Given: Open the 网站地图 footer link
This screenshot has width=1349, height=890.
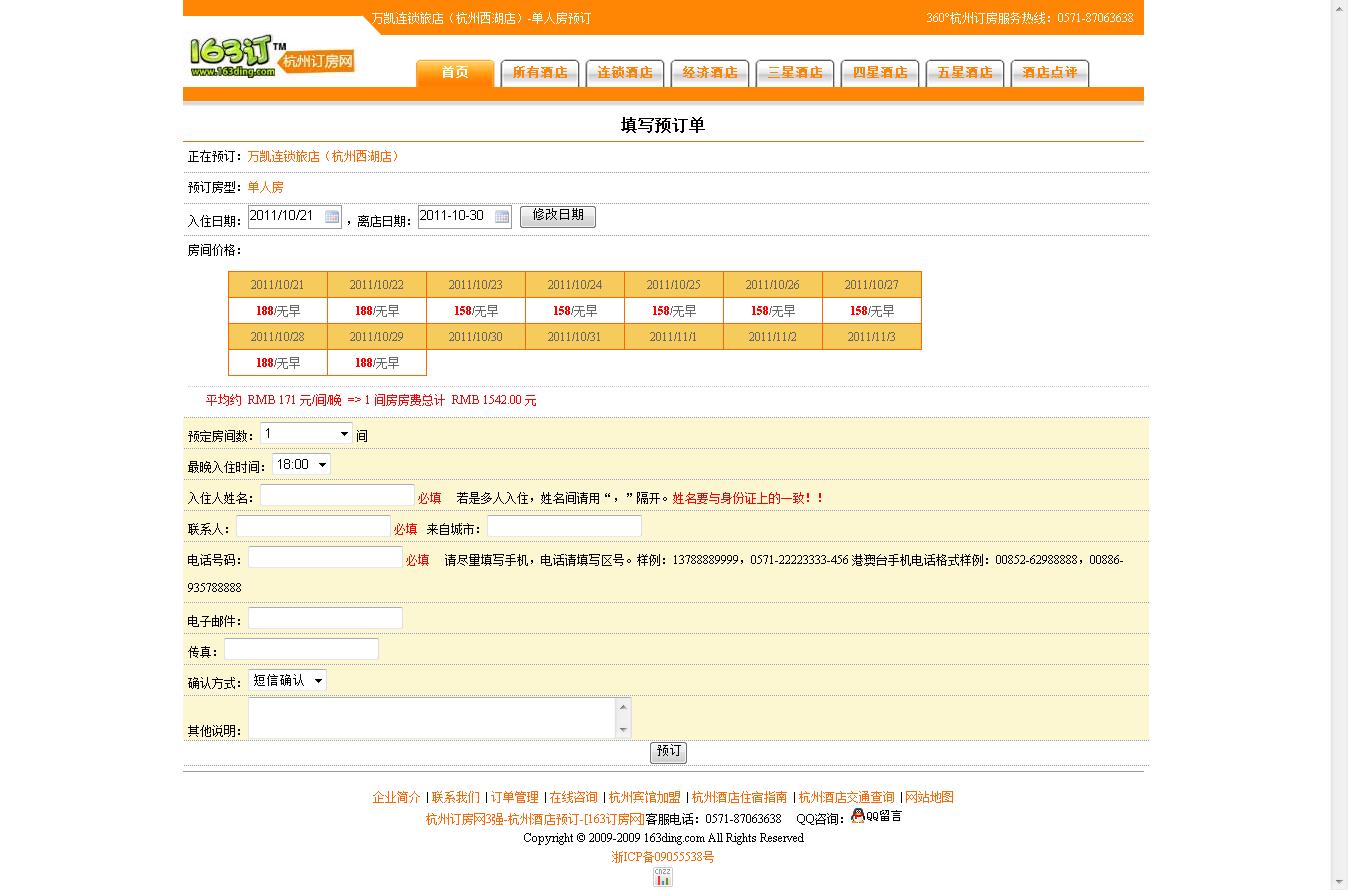Looking at the screenshot, I should (930, 798).
